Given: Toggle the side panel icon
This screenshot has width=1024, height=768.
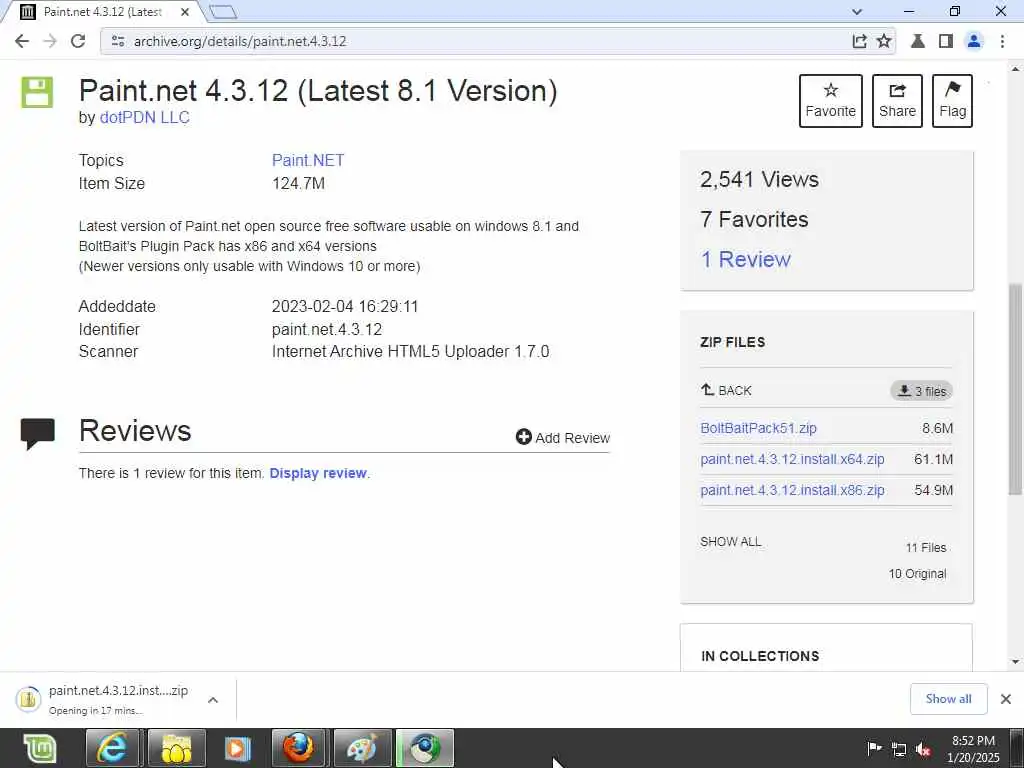Looking at the screenshot, I should coord(946,41).
